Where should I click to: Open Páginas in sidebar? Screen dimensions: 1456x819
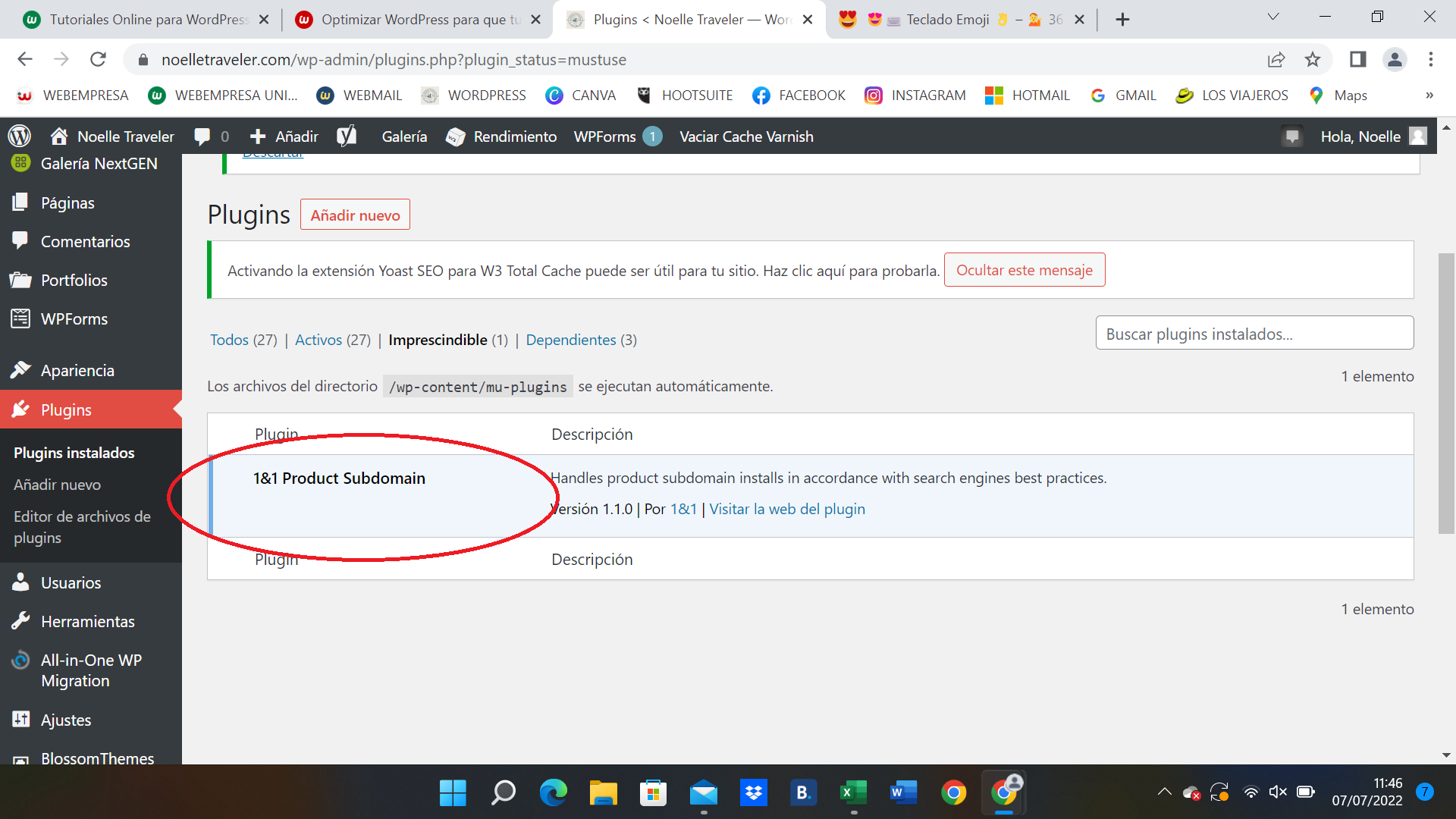[x=91, y=202]
